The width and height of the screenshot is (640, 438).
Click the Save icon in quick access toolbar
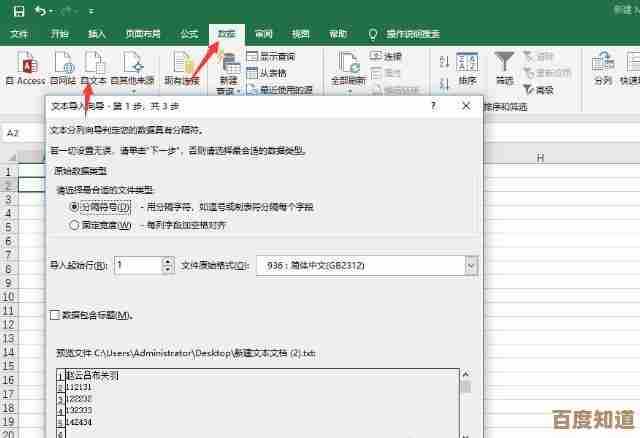pyautogui.click(x=19, y=11)
